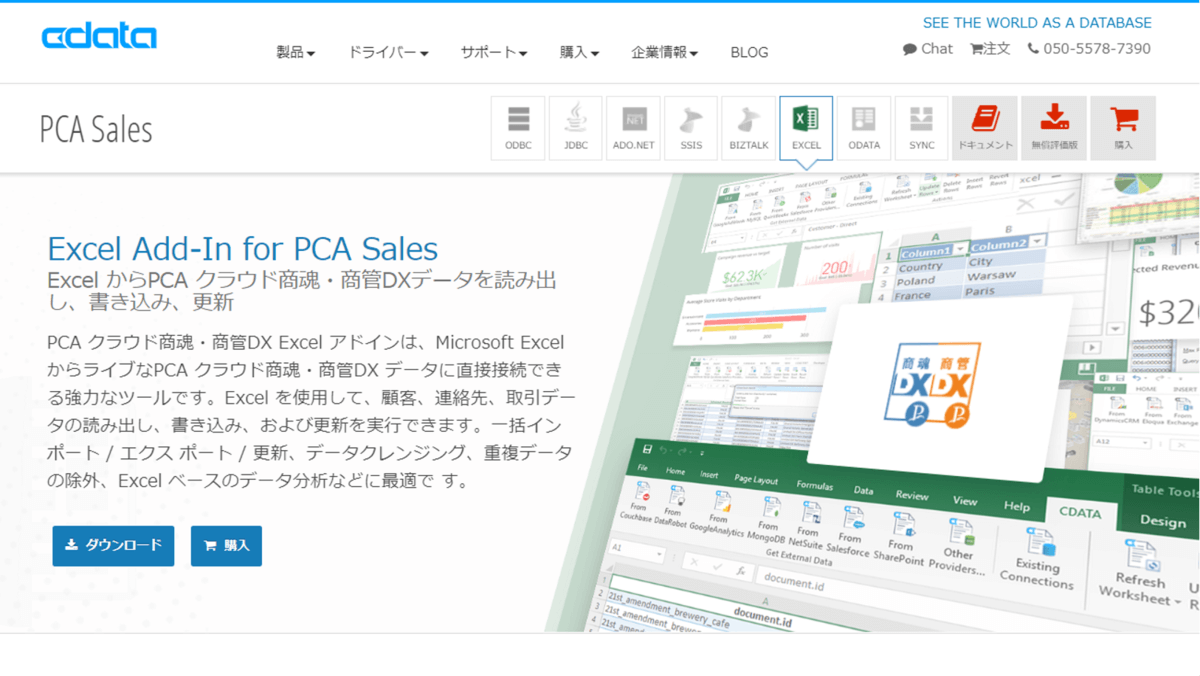Image resolution: width=1200 pixels, height=676 pixels.
Task: Click the blue 購入 button below description
Action: (x=226, y=546)
